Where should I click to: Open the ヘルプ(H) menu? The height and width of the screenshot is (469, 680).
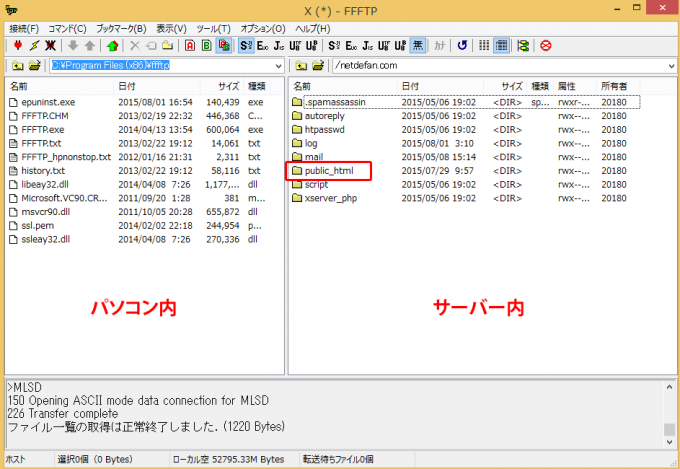point(313,29)
